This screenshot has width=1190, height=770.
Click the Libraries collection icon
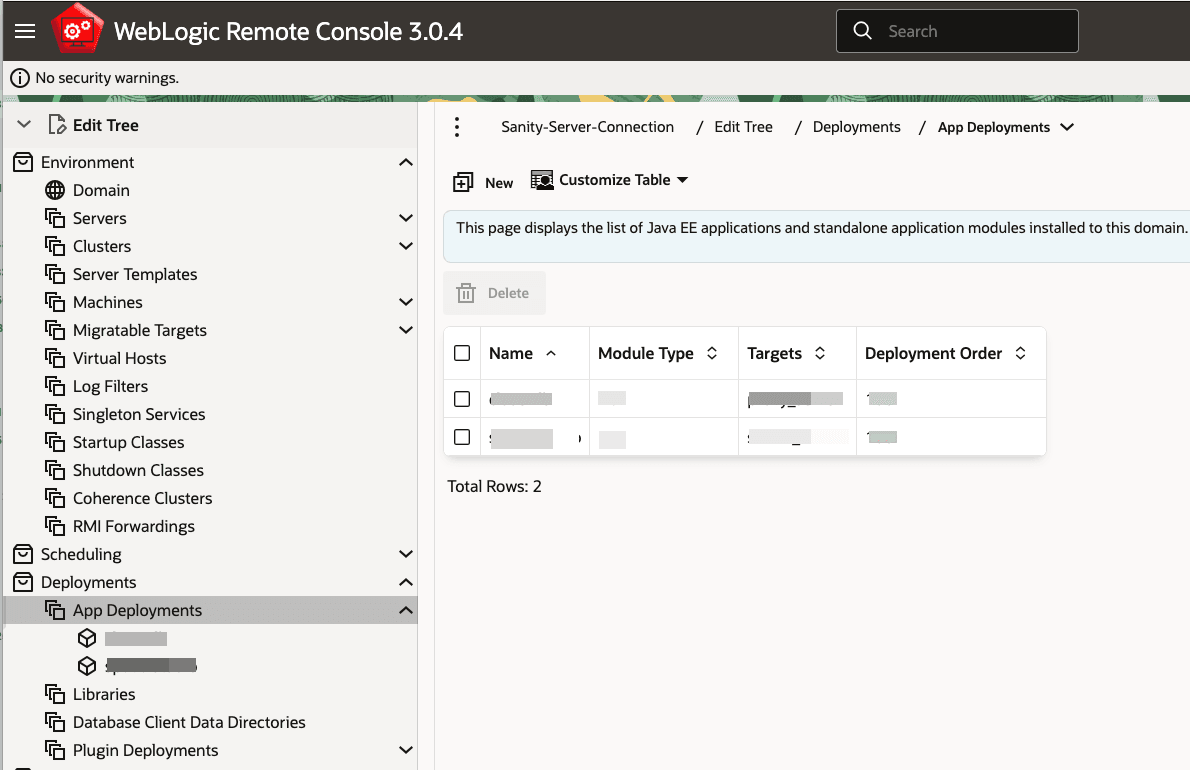coord(55,694)
